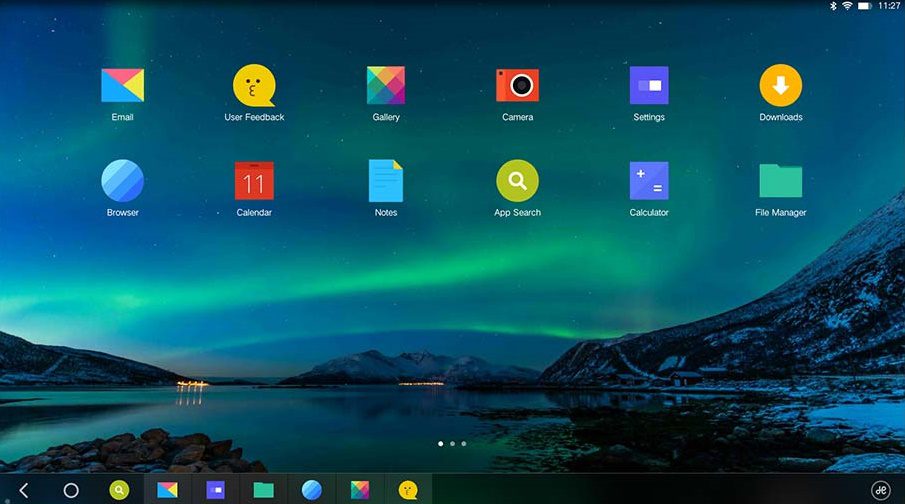The image size is (905, 504).
Task: Click the "User Feedback" label text
Action: tap(254, 117)
